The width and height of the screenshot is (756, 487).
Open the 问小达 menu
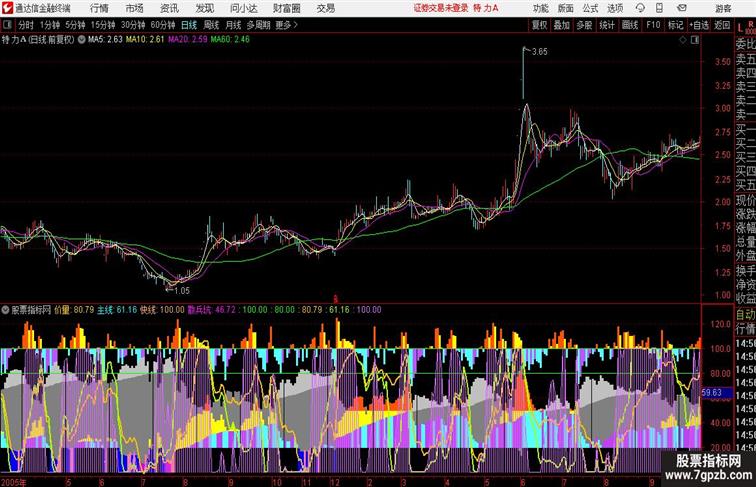243,8
